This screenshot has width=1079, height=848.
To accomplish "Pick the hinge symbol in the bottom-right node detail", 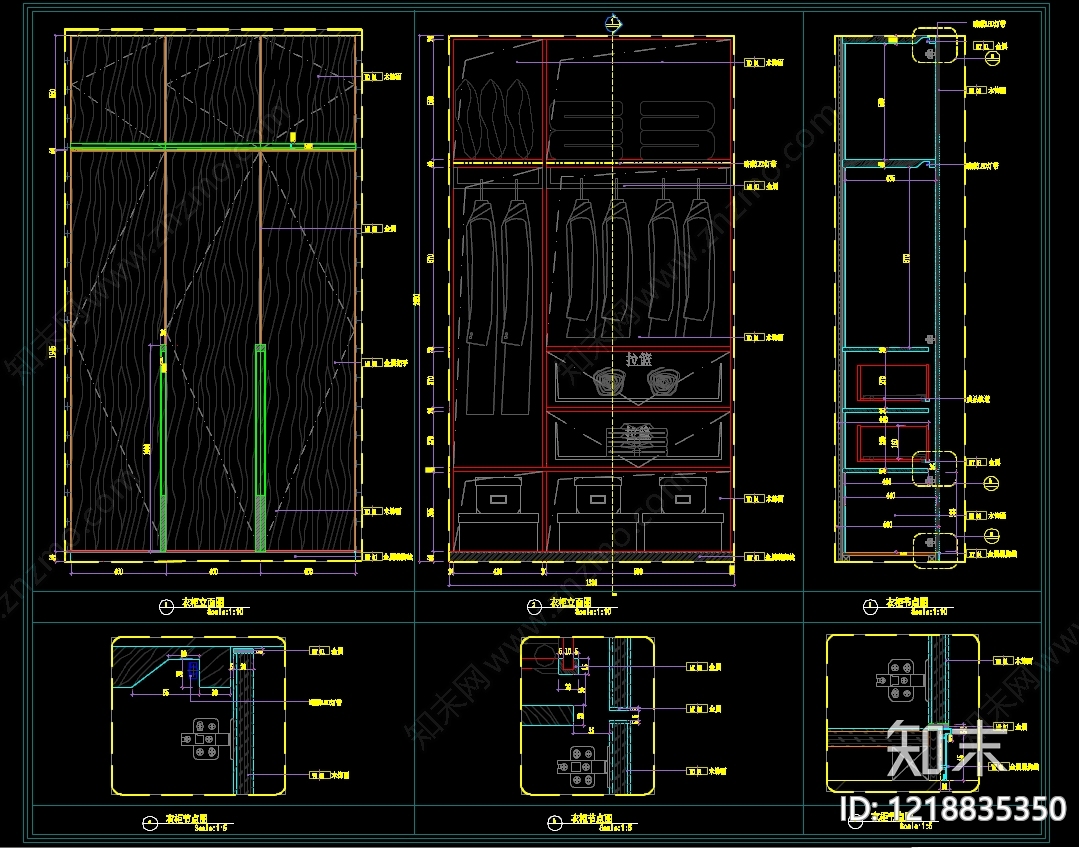I will click(899, 680).
